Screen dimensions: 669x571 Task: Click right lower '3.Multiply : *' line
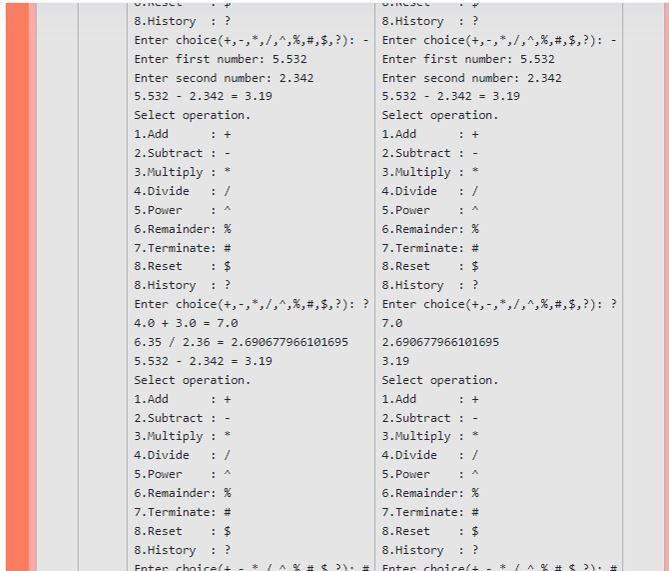tap(430, 436)
